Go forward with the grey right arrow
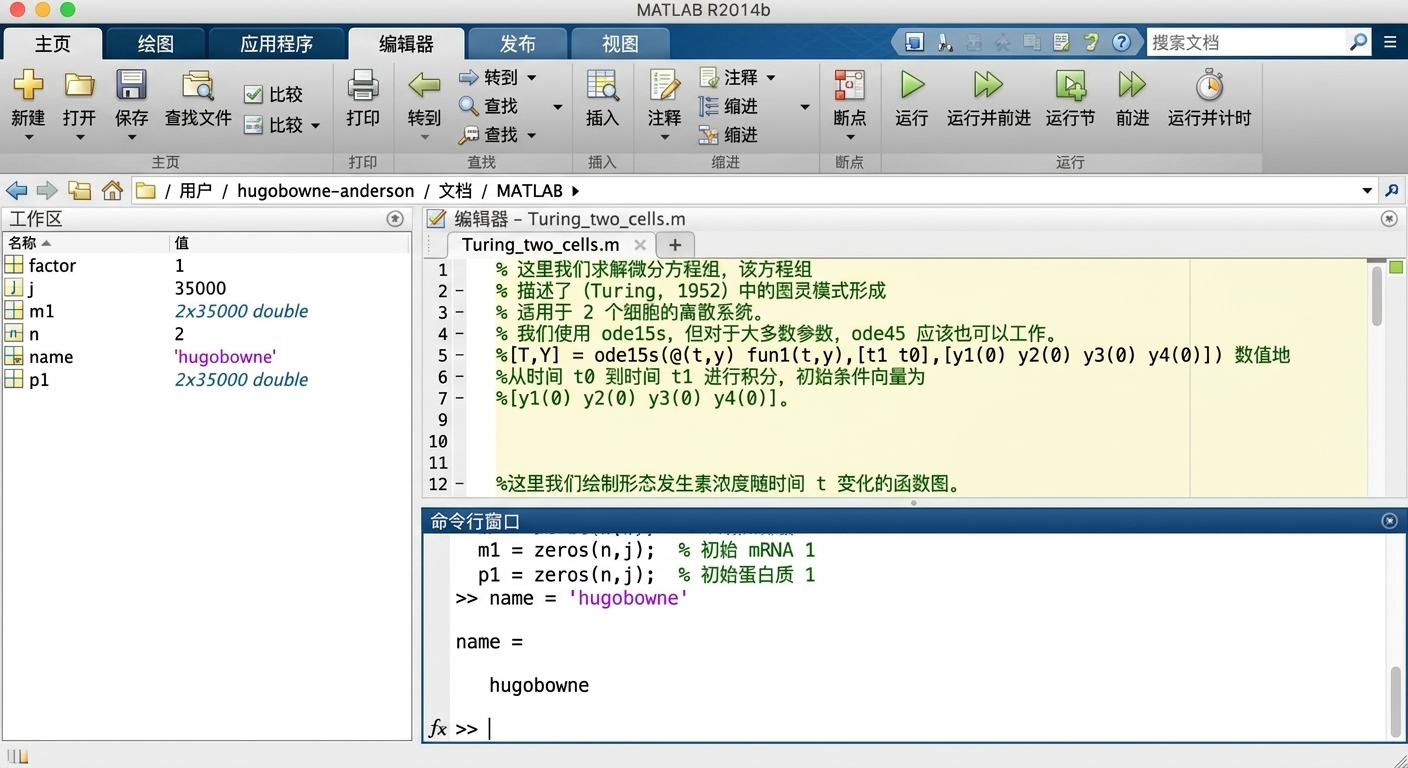This screenshot has width=1408, height=768. click(x=47, y=190)
